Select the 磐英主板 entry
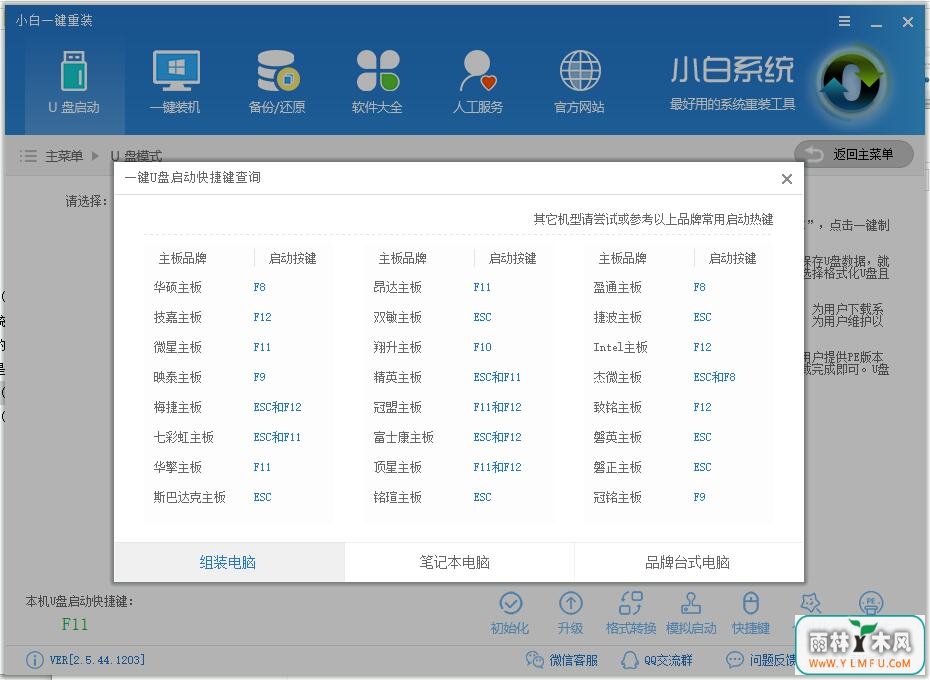This screenshot has width=930, height=680. [617, 437]
